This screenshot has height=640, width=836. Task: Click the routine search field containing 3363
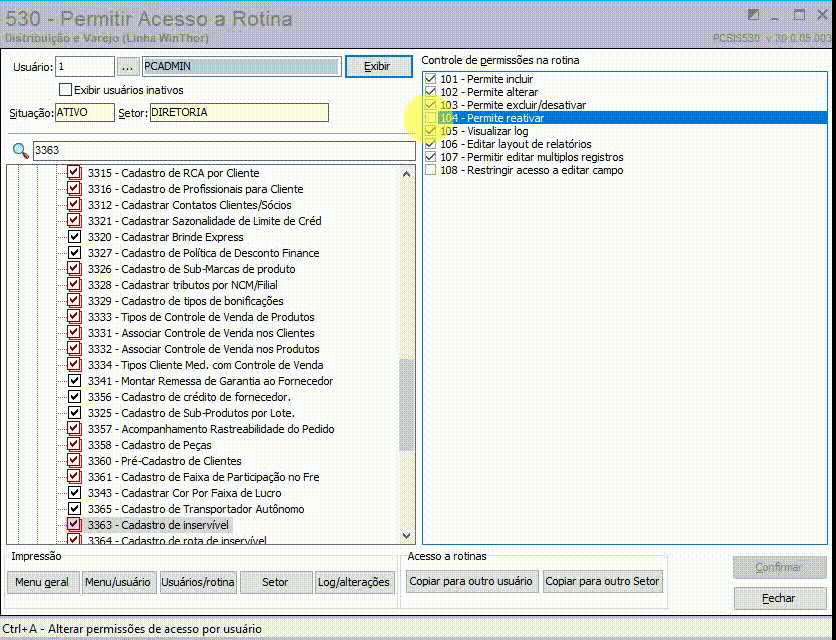coord(224,150)
